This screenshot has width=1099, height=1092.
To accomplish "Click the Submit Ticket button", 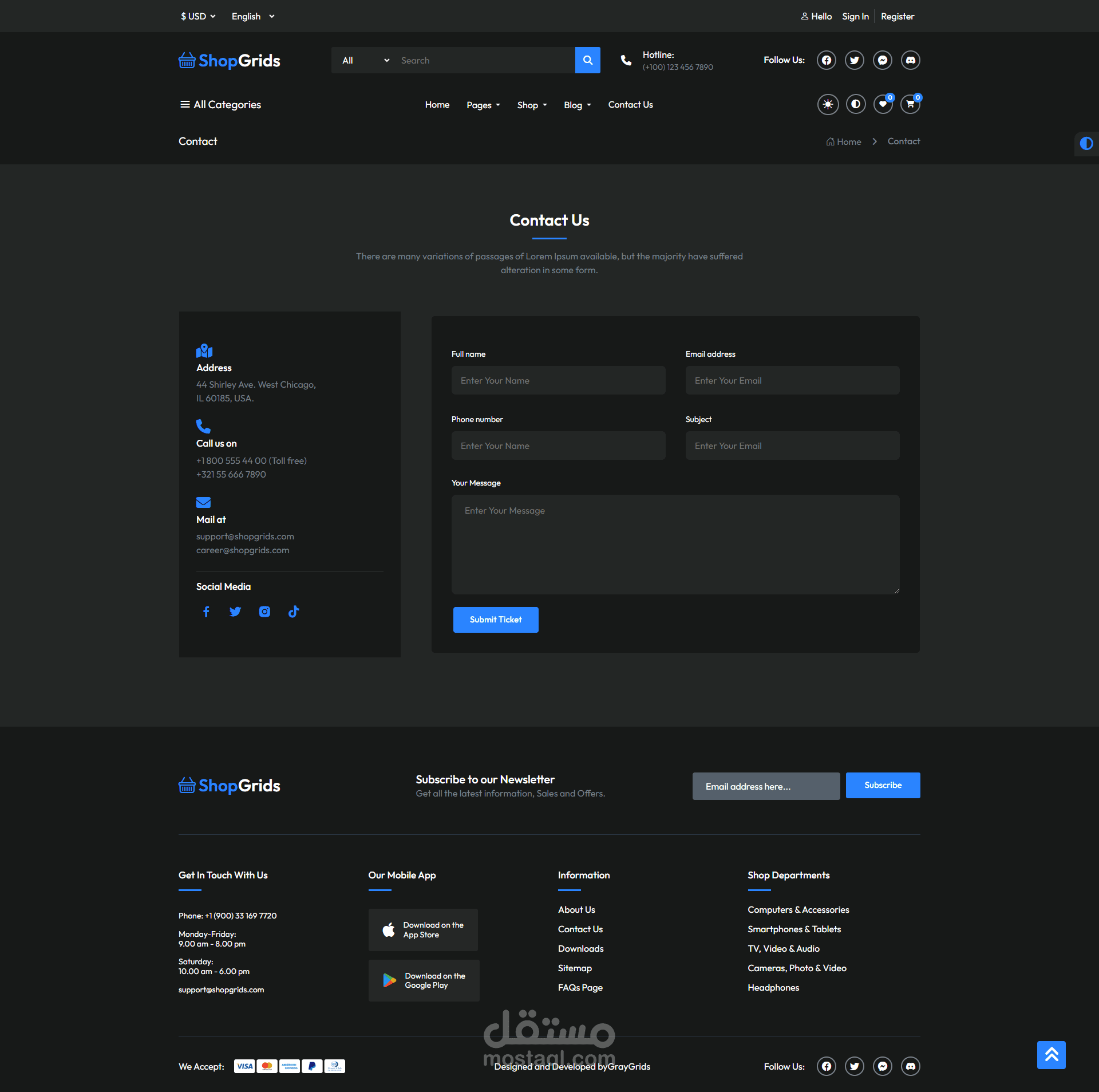I will click(x=495, y=620).
